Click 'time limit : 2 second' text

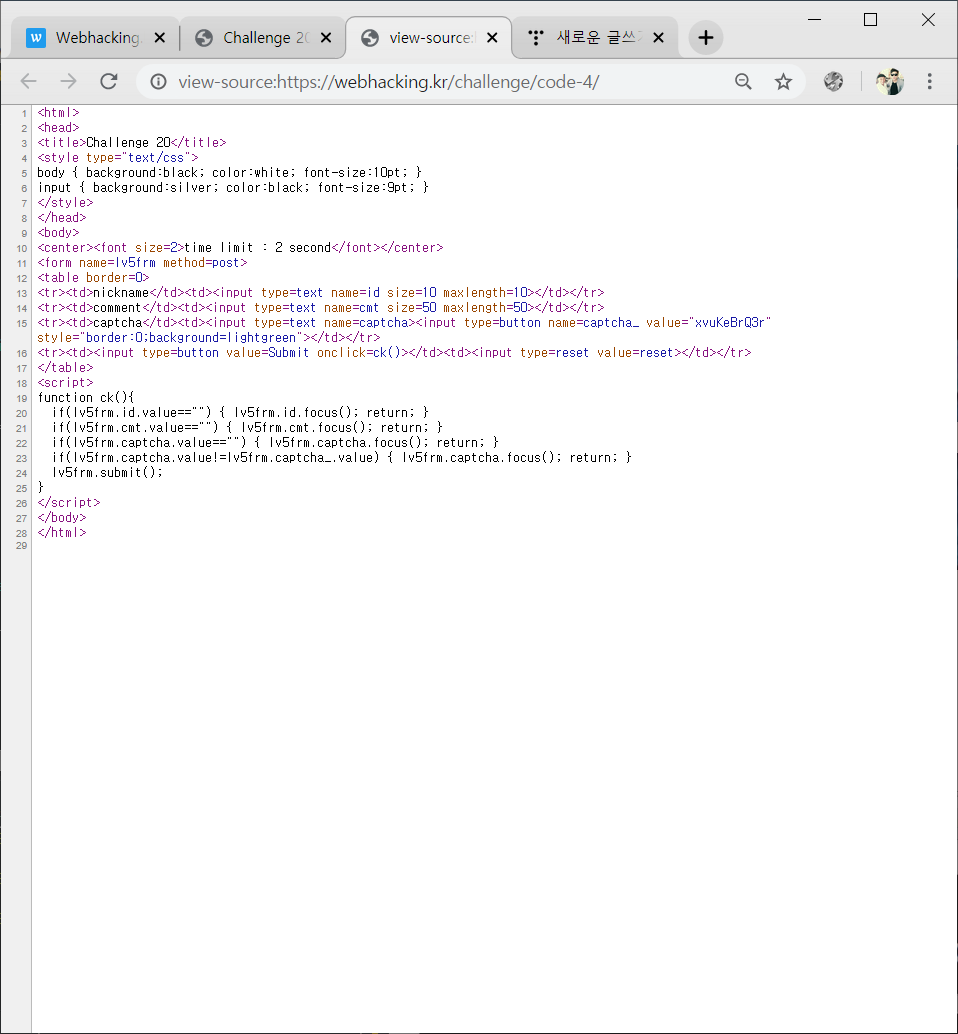(257, 247)
